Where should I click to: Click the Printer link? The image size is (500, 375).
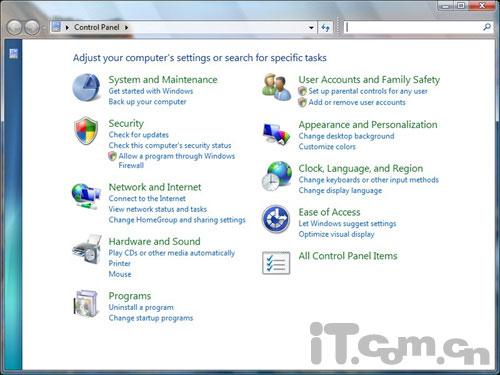tap(119, 263)
